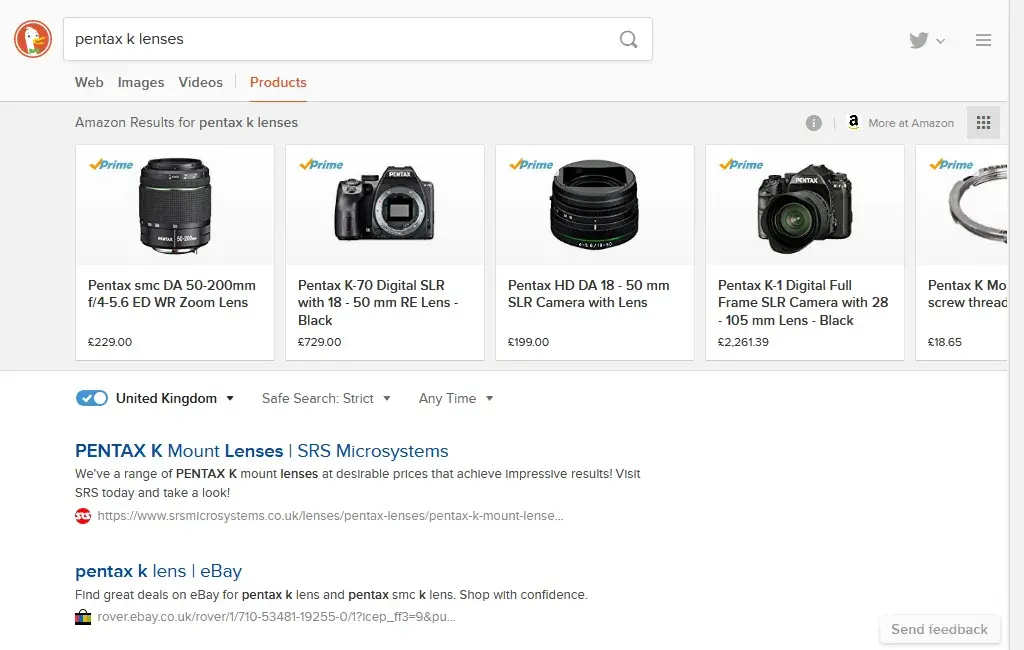The height and width of the screenshot is (650, 1024).
Task: Open the Twitter bird icon menu
Action: coord(919,41)
